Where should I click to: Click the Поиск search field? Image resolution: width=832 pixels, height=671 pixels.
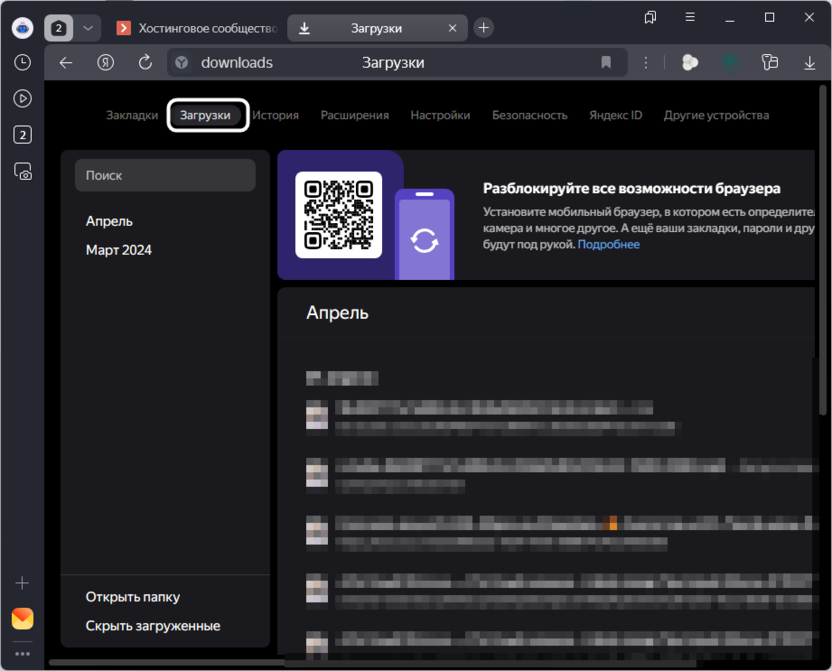(165, 175)
